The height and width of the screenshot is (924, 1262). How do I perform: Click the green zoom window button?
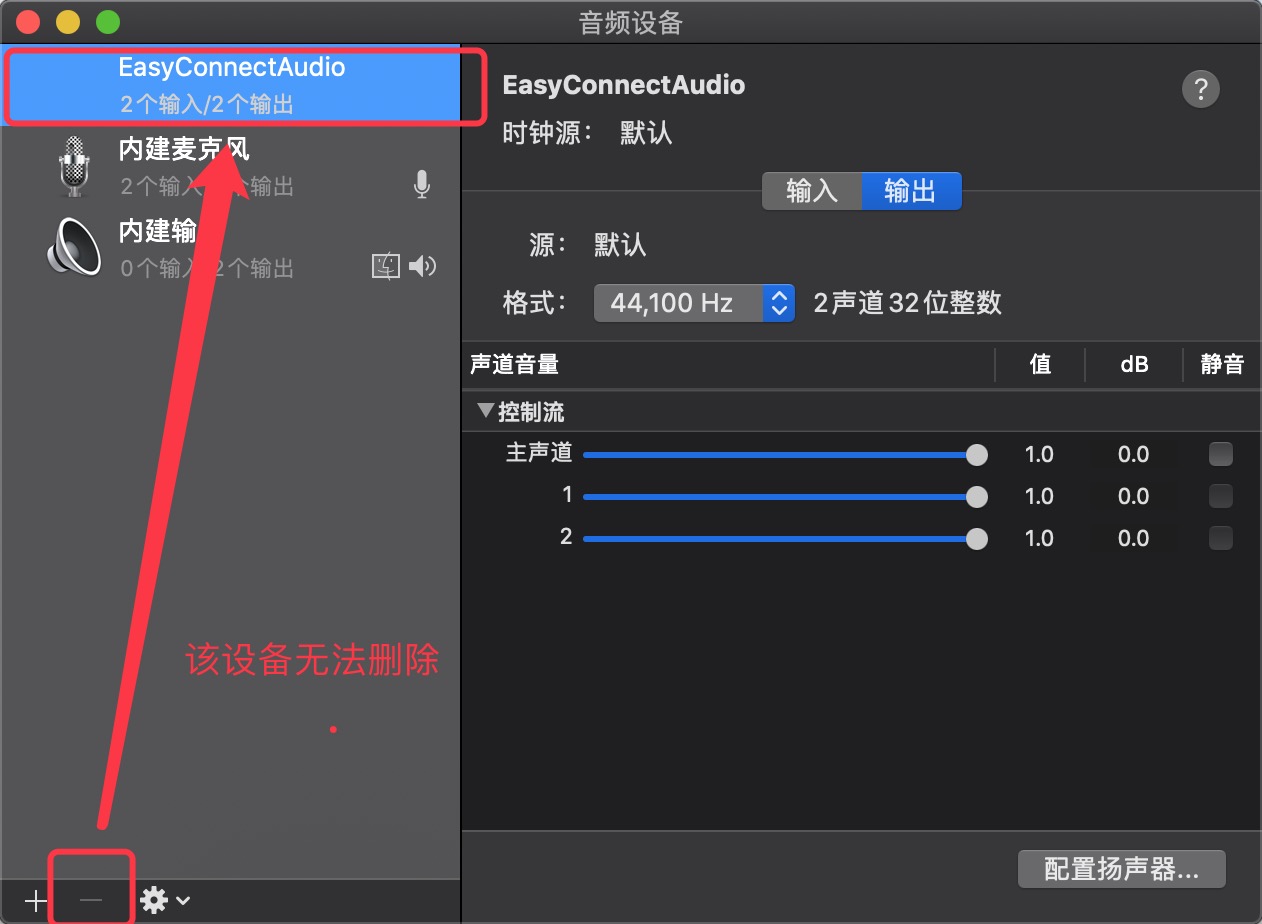(x=107, y=21)
